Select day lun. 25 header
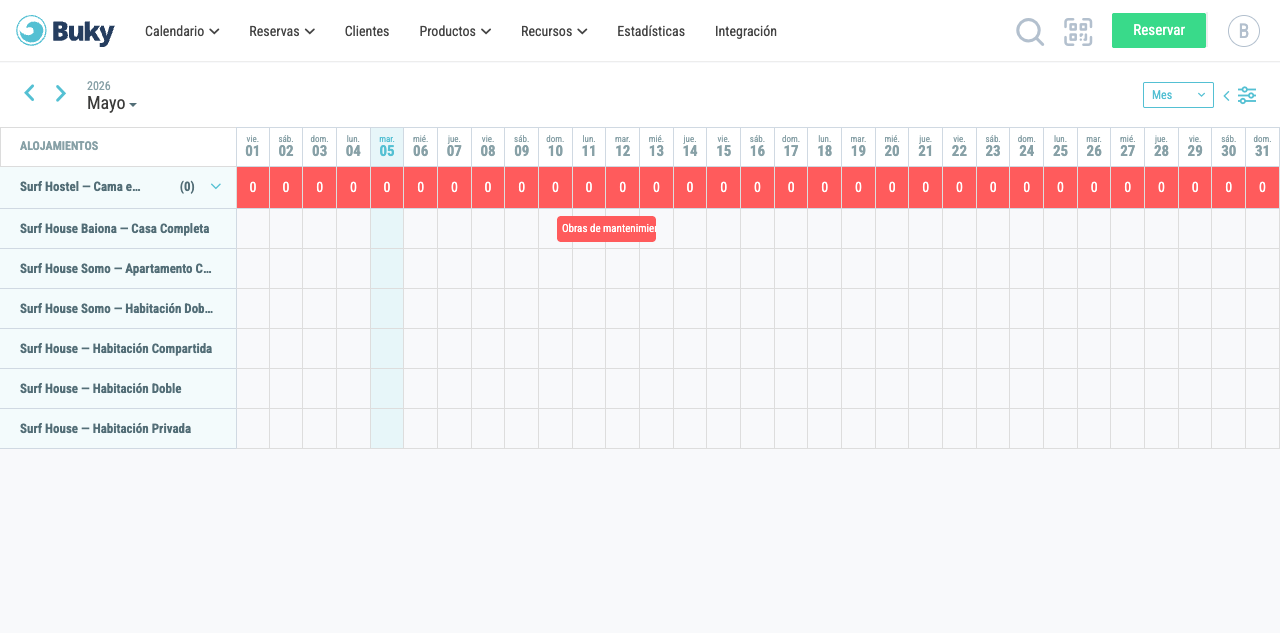The height and width of the screenshot is (633, 1280). [1060, 147]
